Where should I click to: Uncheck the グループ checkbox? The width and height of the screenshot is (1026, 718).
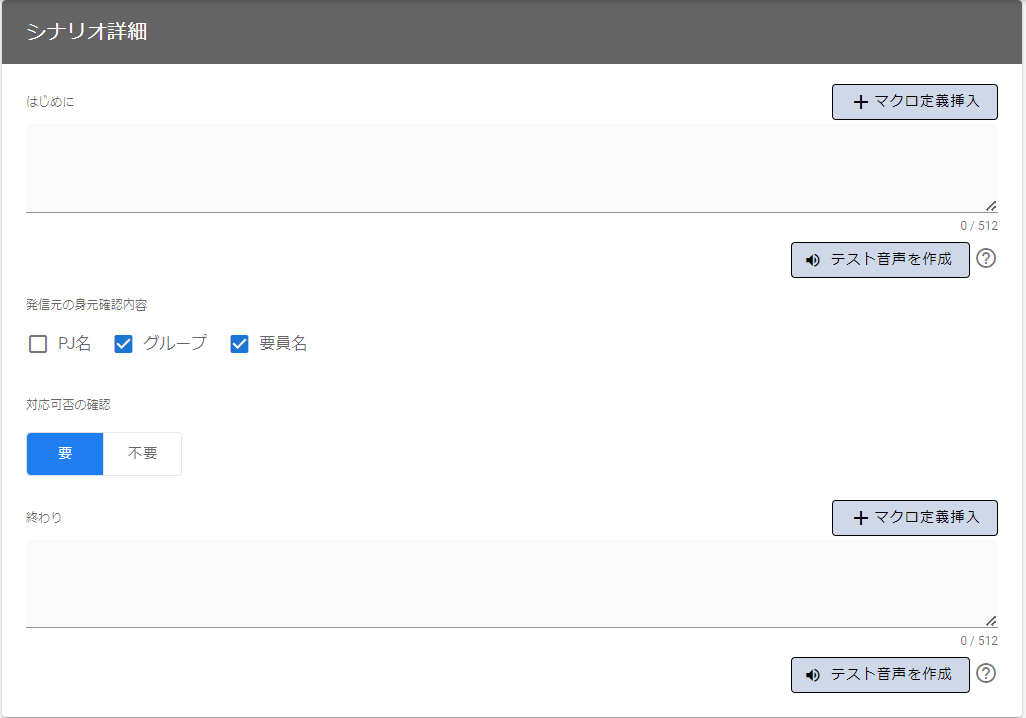point(124,344)
